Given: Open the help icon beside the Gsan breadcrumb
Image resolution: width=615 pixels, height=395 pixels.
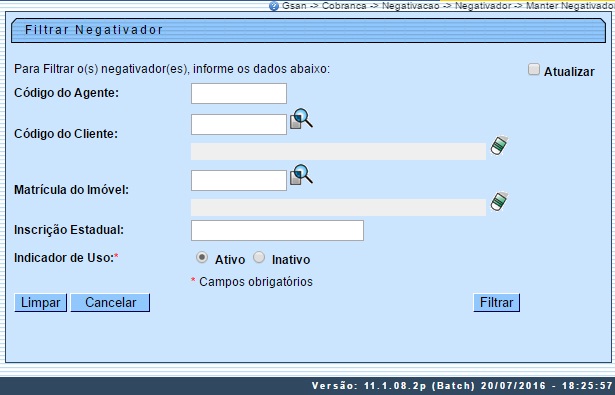Looking at the screenshot, I should [274, 6].
